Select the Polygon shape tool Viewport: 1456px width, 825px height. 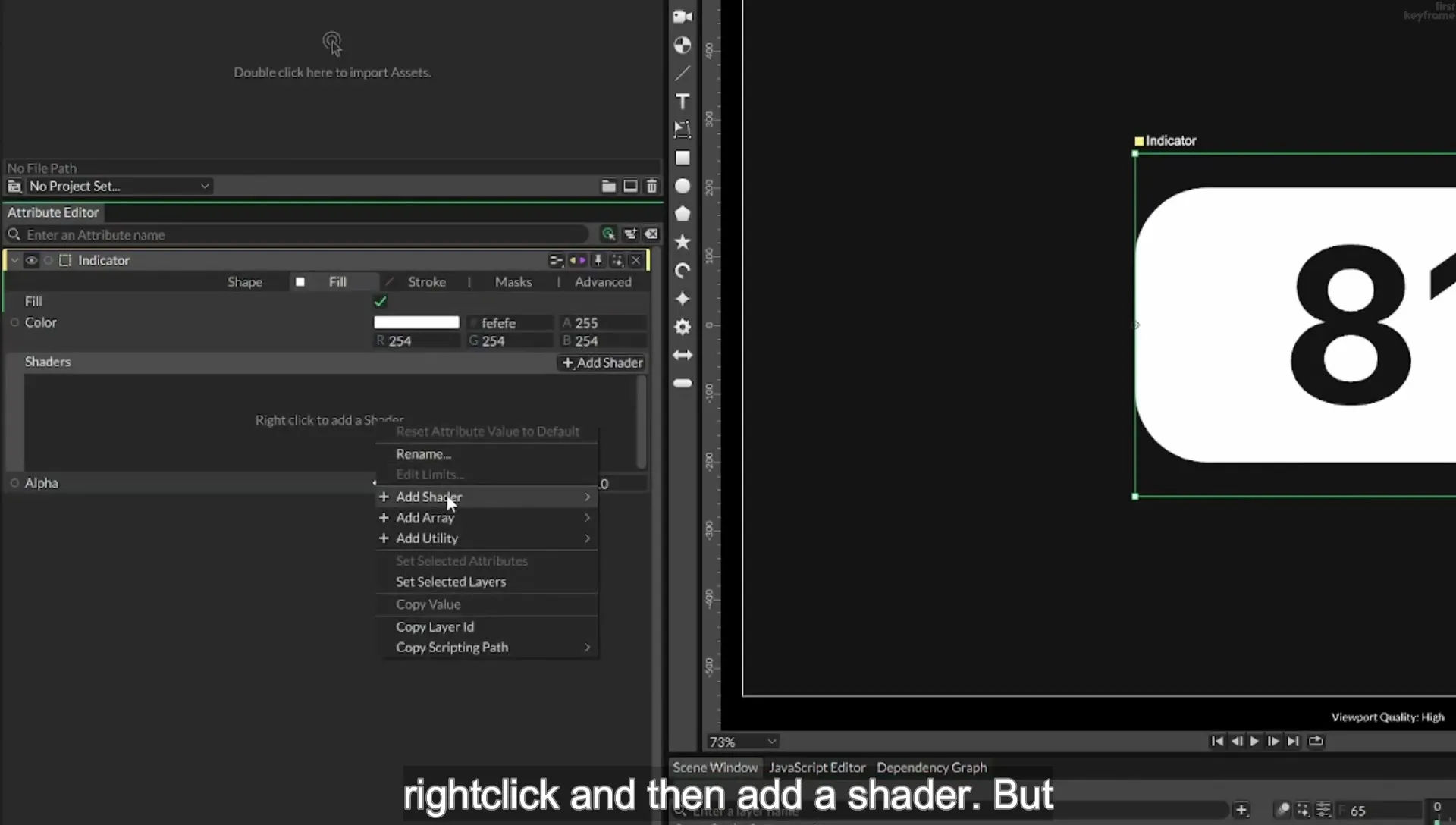click(682, 214)
